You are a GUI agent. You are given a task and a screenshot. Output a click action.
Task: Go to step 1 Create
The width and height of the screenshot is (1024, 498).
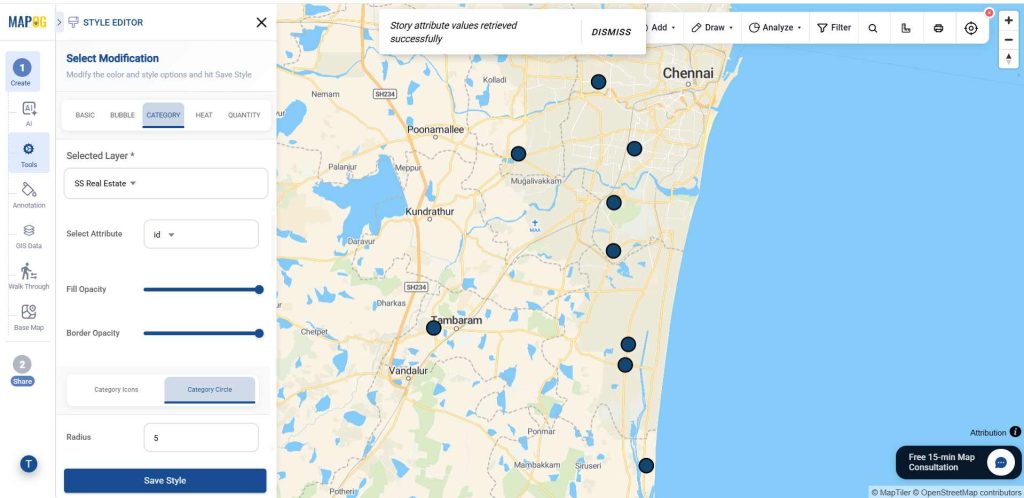pyautogui.click(x=22, y=71)
